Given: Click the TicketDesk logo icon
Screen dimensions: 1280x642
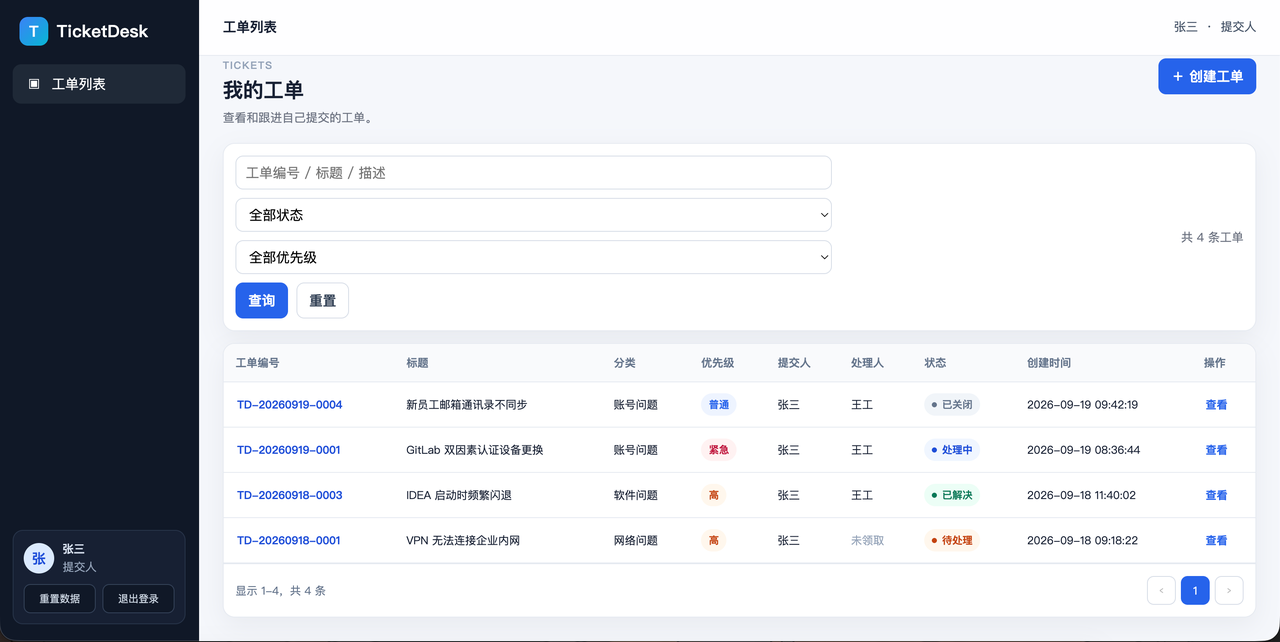Looking at the screenshot, I should point(33,31).
